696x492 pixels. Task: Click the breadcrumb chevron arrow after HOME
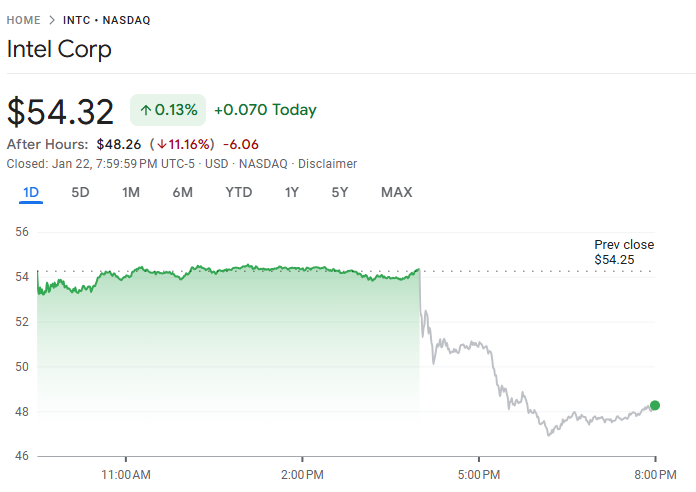[51, 21]
